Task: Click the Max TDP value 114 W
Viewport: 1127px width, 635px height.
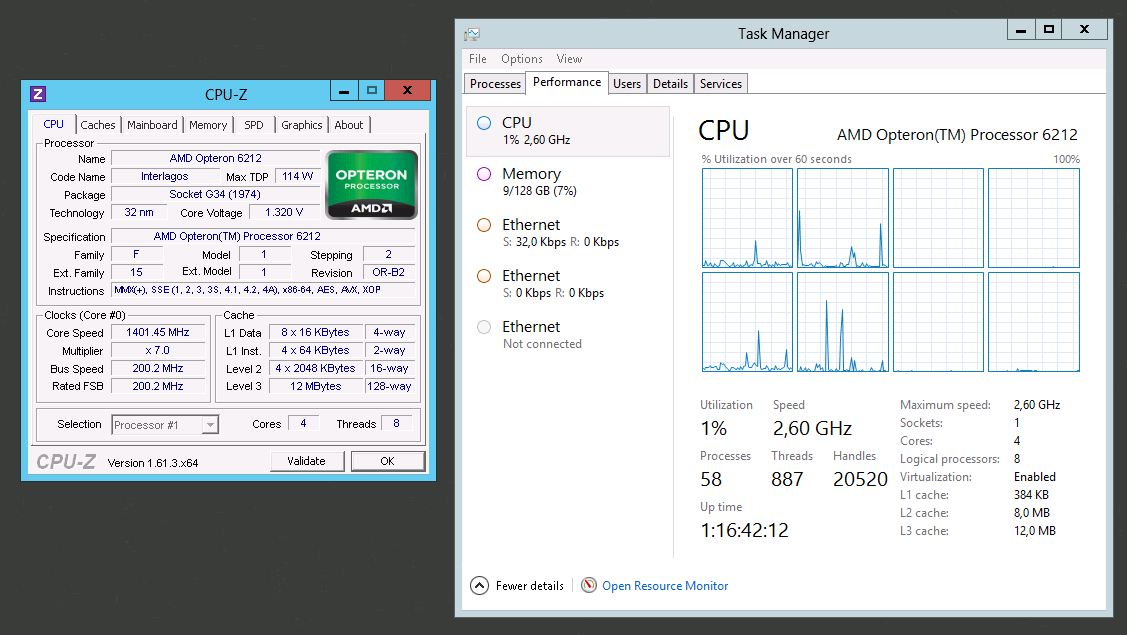Action: tap(298, 176)
